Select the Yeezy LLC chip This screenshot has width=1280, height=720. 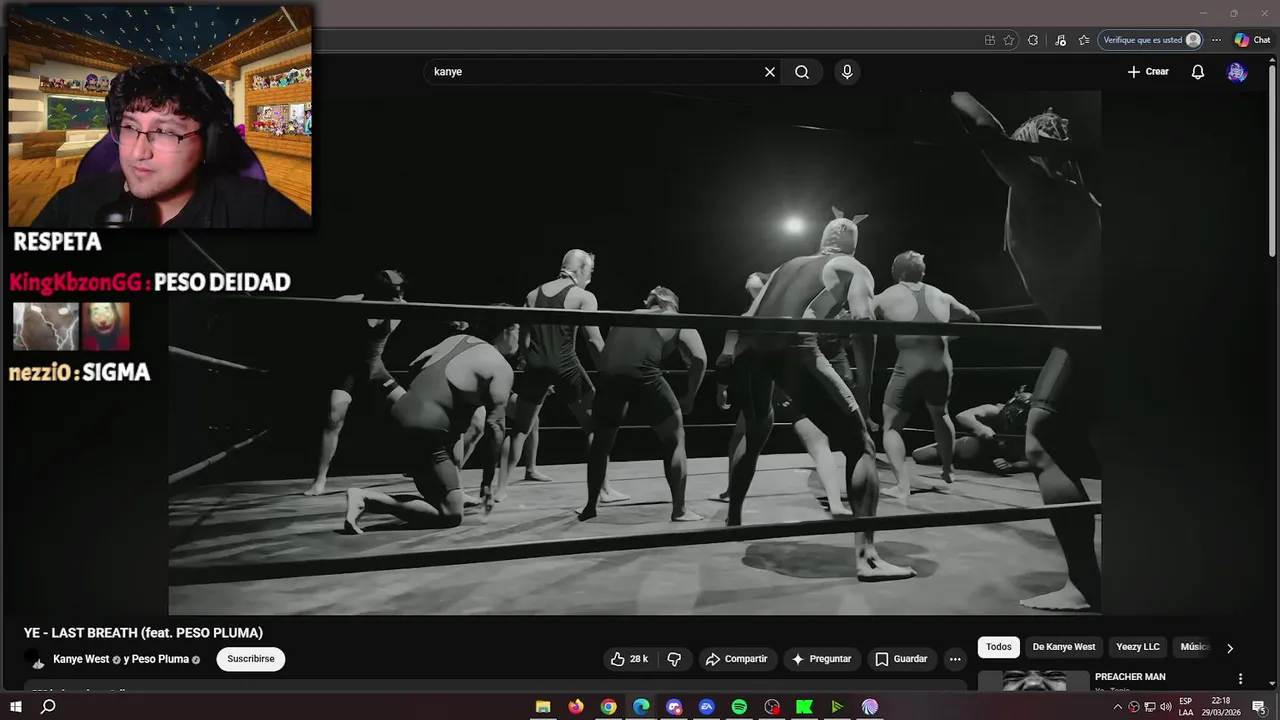(x=1138, y=647)
